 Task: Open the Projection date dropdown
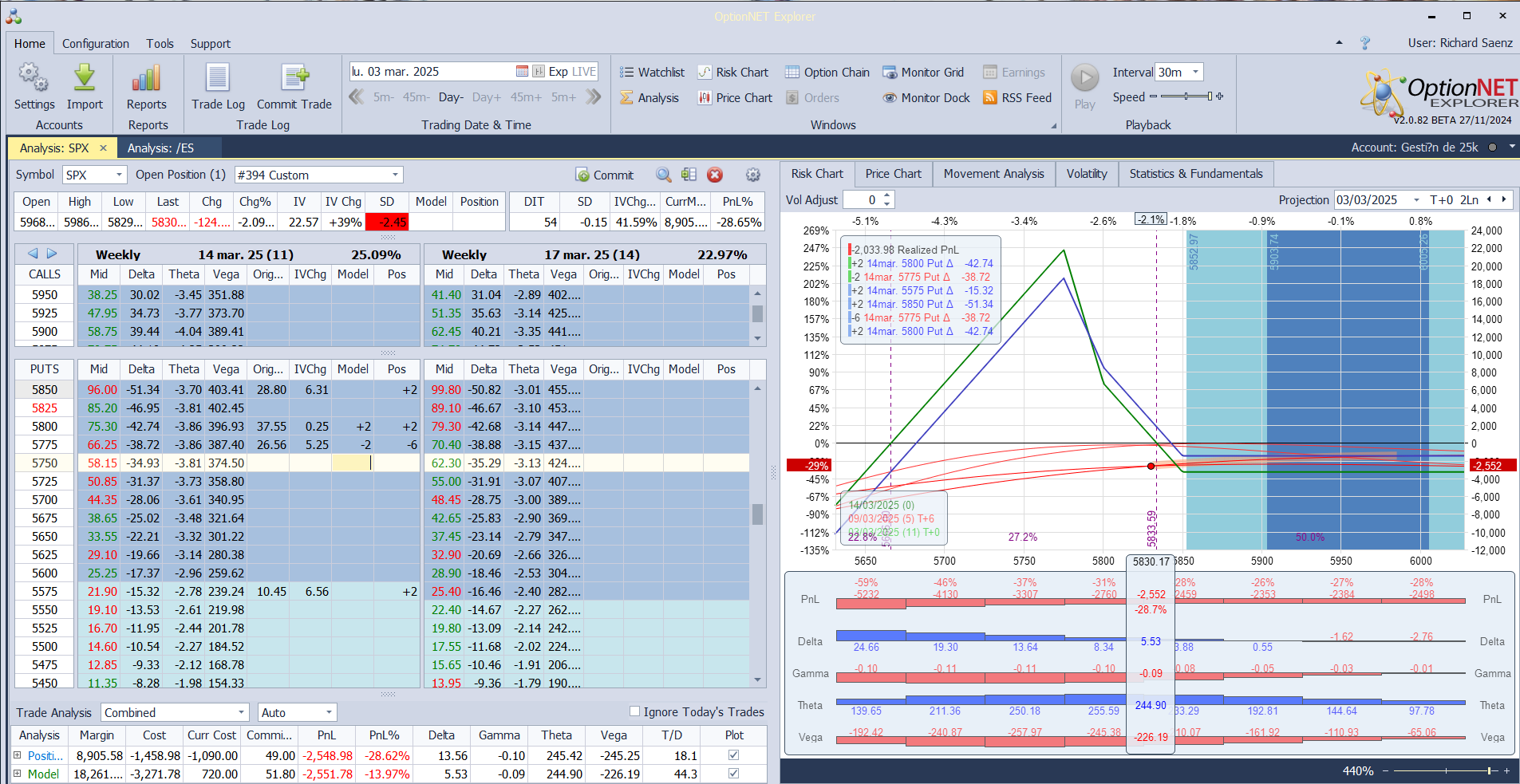(1416, 200)
